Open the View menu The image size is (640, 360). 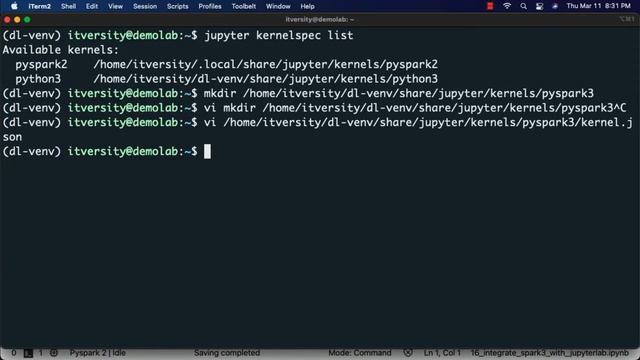[116, 7]
